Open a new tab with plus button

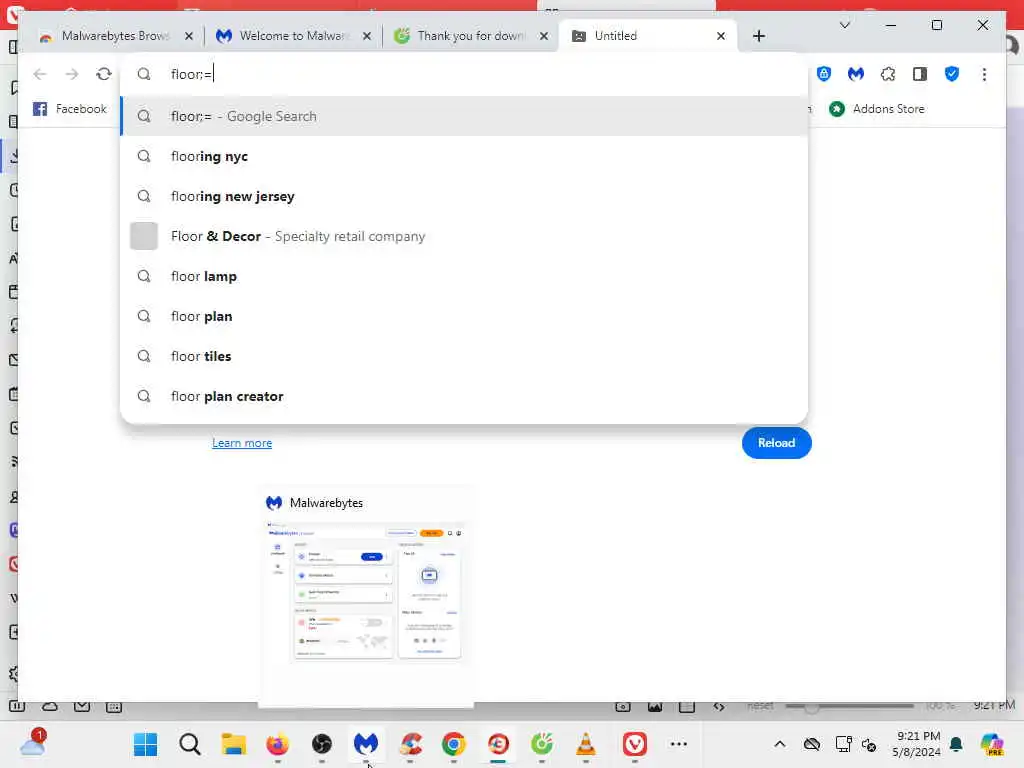click(x=758, y=36)
